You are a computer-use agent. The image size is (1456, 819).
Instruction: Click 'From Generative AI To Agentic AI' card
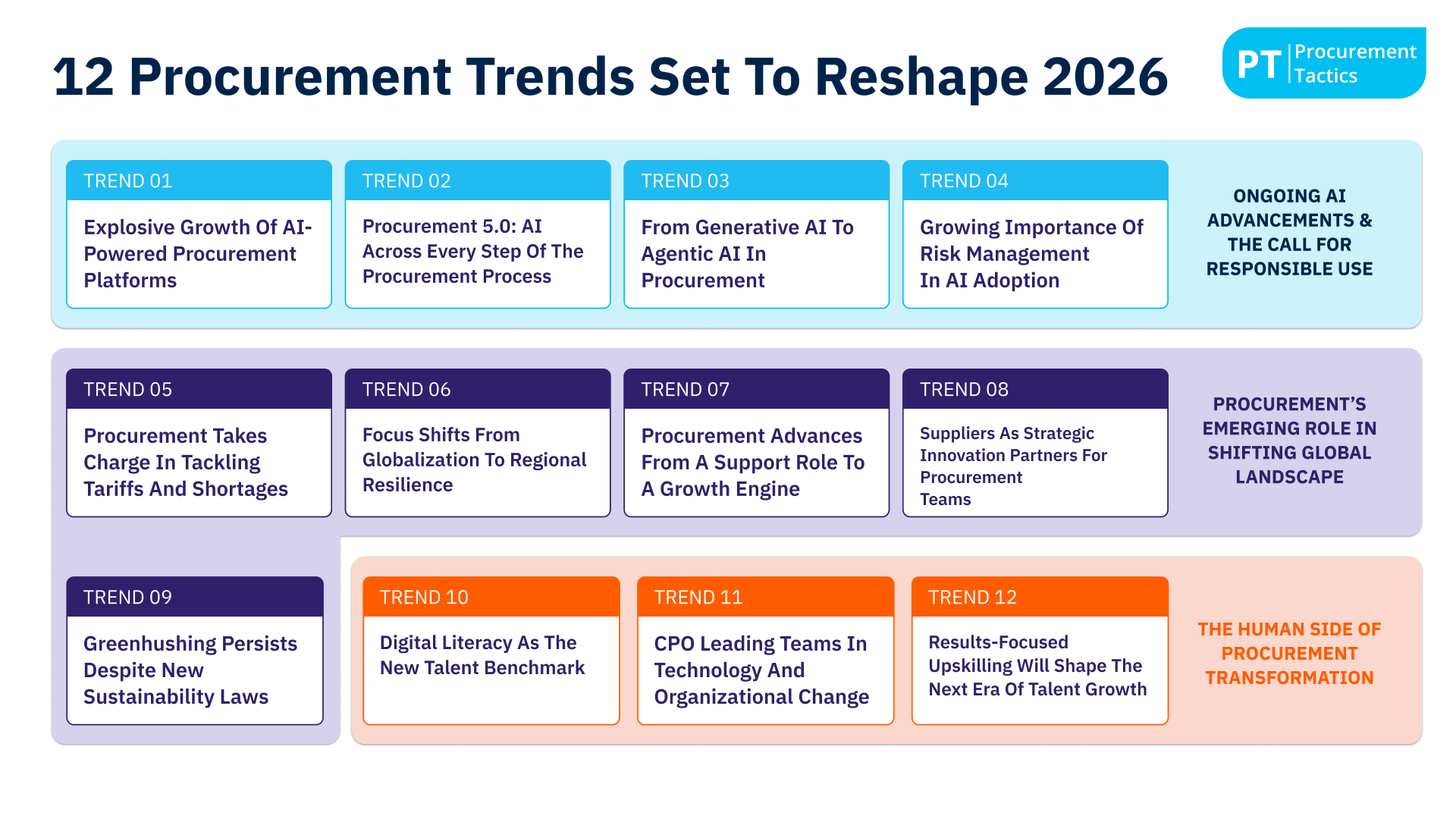pos(755,253)
